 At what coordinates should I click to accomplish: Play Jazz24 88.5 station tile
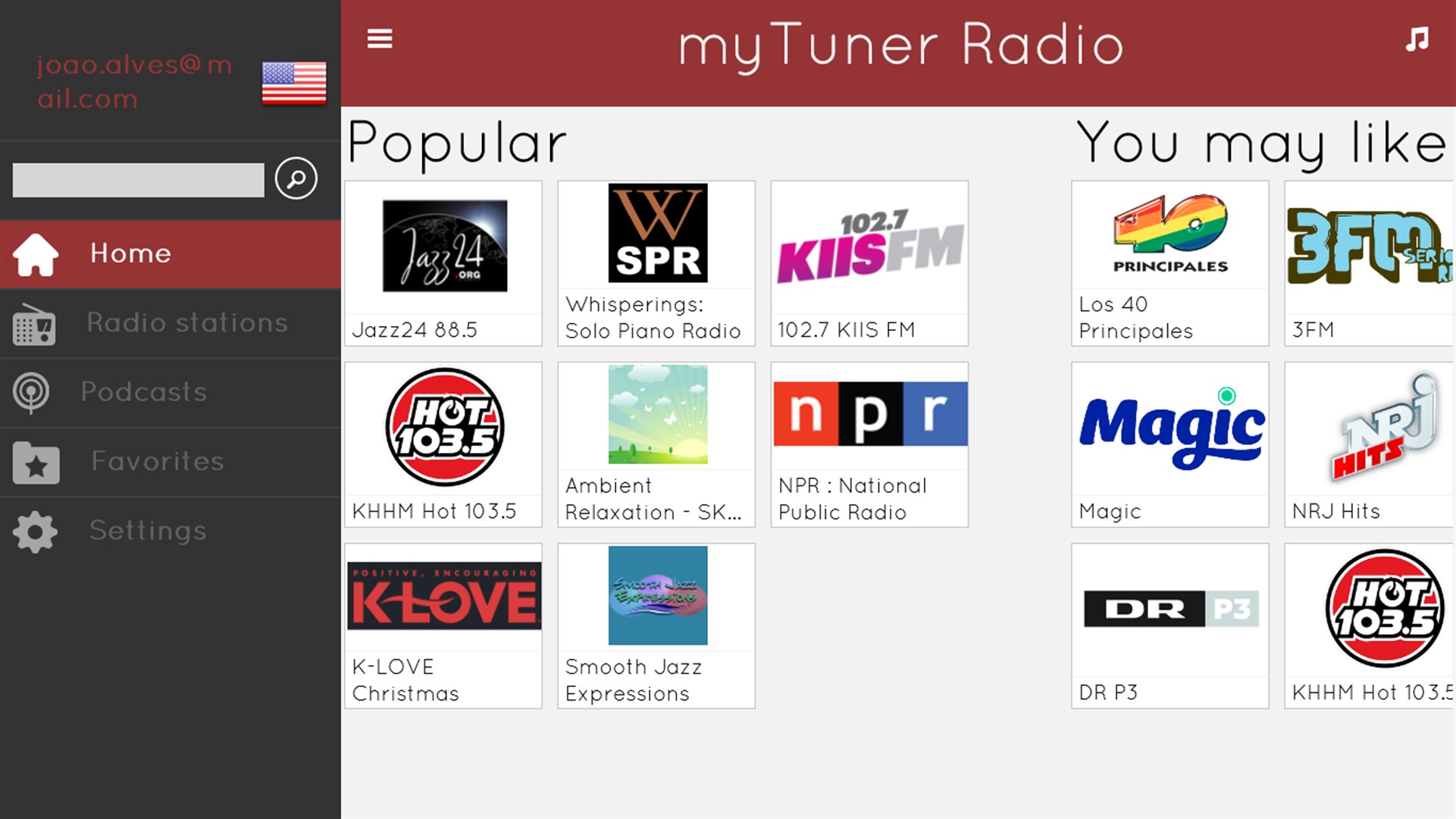pyautogui.click(x=443, y=263)
